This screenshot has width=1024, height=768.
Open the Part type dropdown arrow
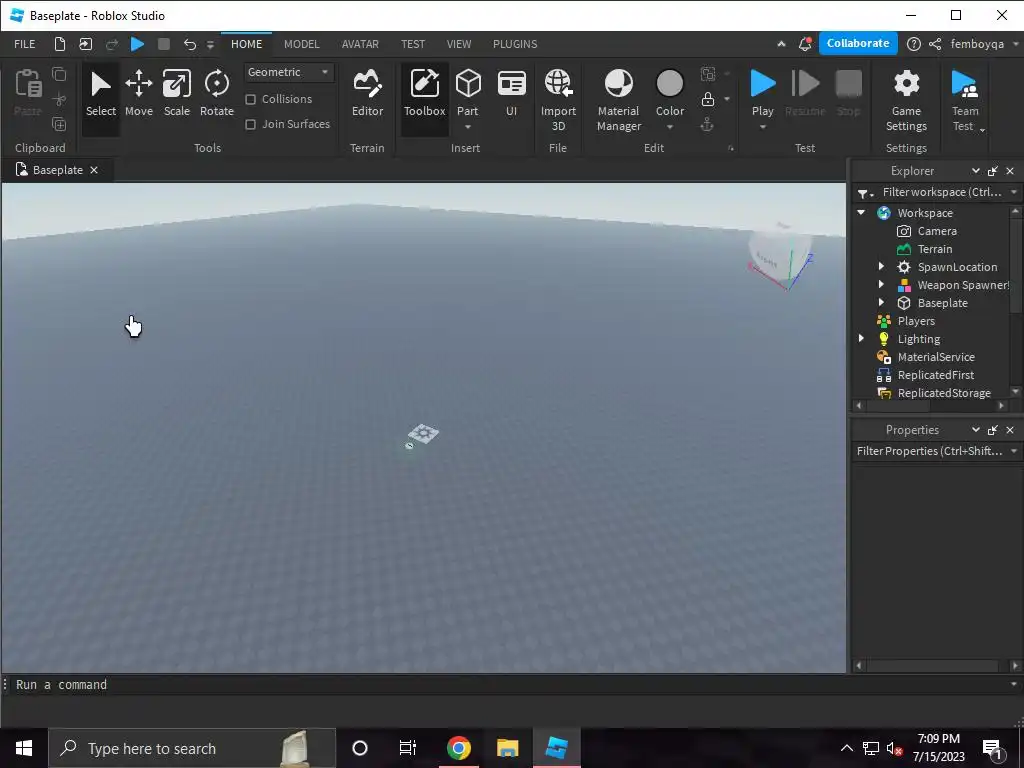tap(468, 127)
